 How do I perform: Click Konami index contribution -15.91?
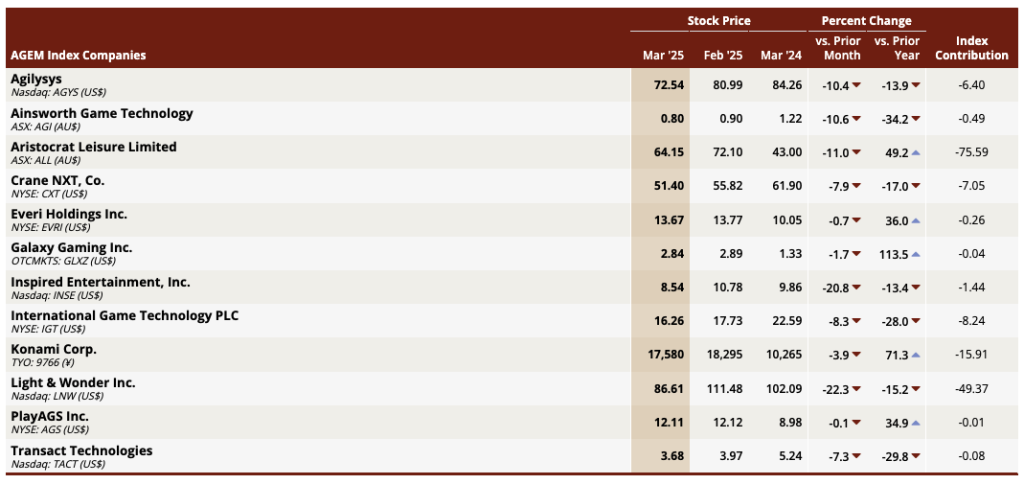(971, 355)
